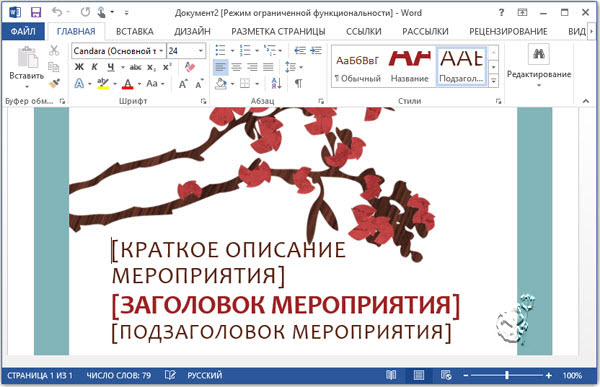The width and height of the screenshot is (600, 387).
Task: Click Word application icon in title bar
Action: (15, 12)
